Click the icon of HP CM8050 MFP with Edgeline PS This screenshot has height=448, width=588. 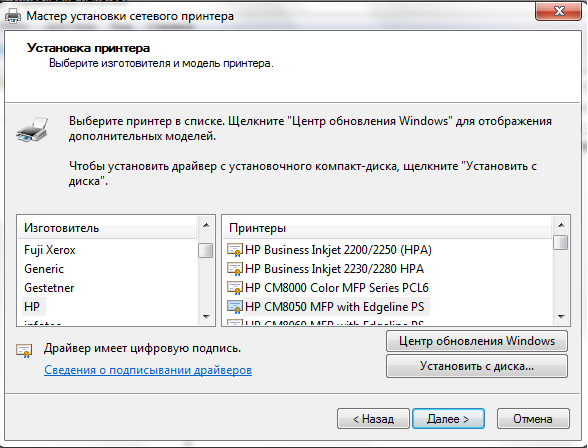[235, 307]
